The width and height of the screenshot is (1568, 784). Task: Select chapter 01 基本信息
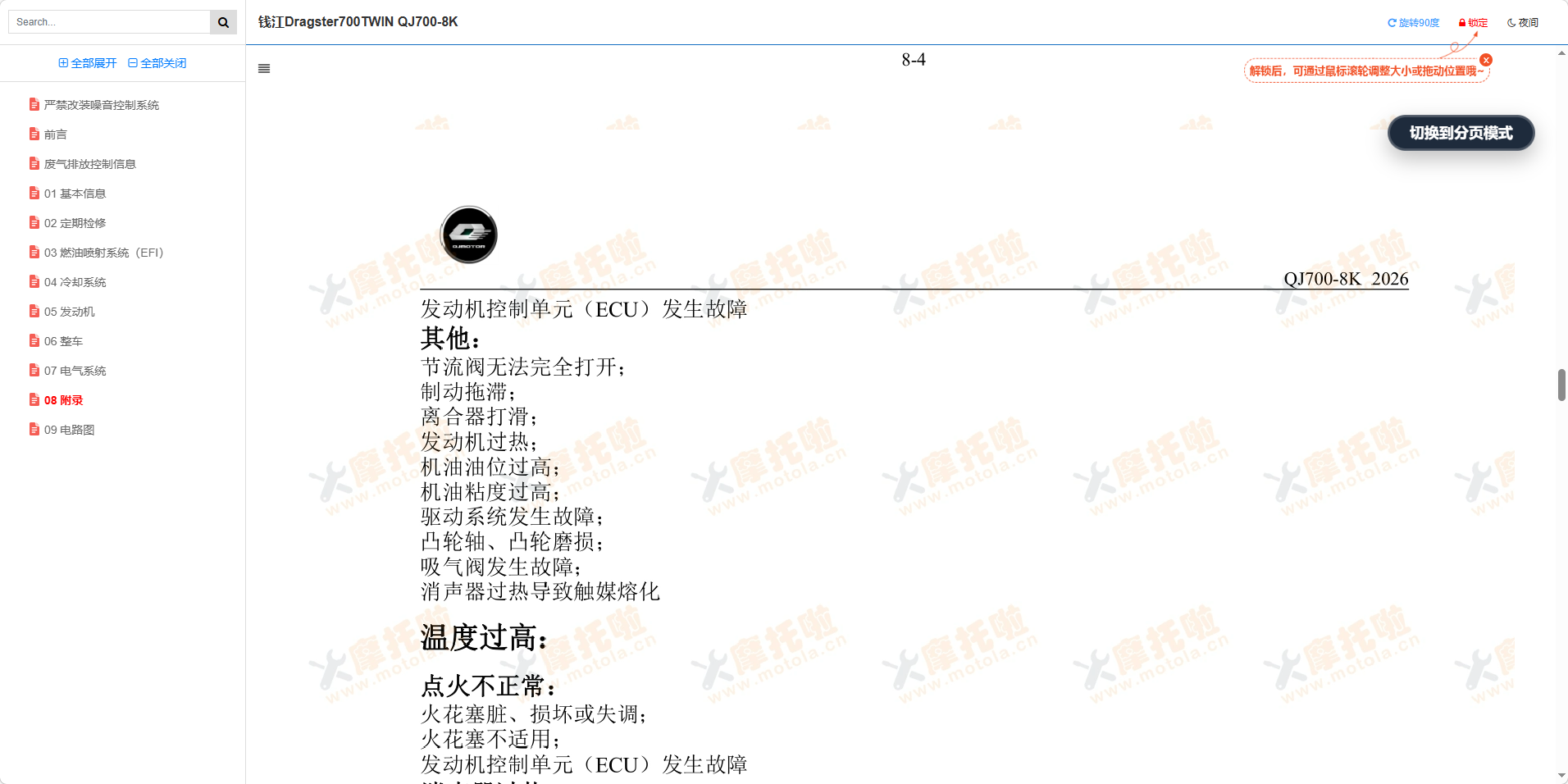pos(75,193)
